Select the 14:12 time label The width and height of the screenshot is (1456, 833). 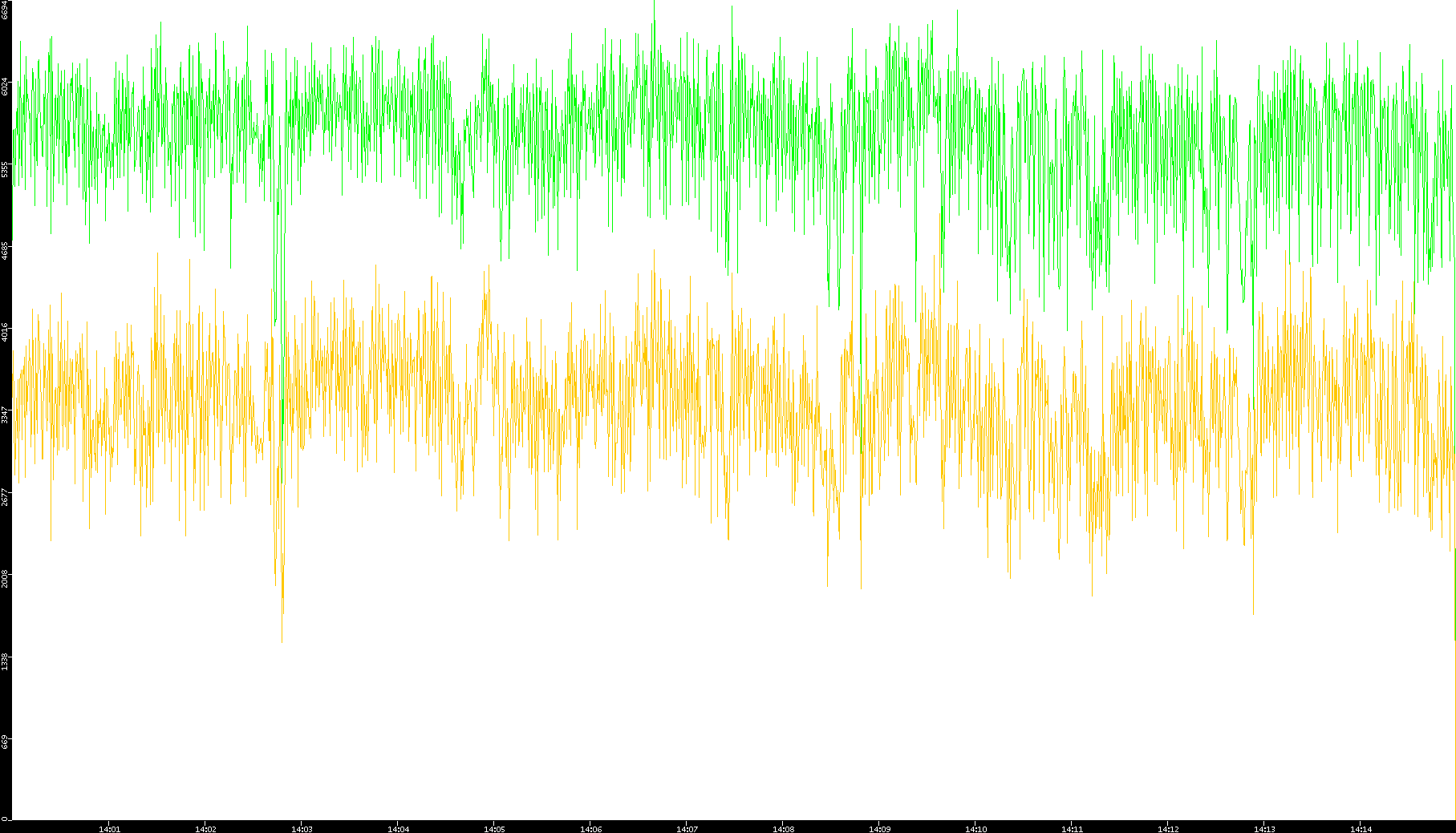point(1168,829)
